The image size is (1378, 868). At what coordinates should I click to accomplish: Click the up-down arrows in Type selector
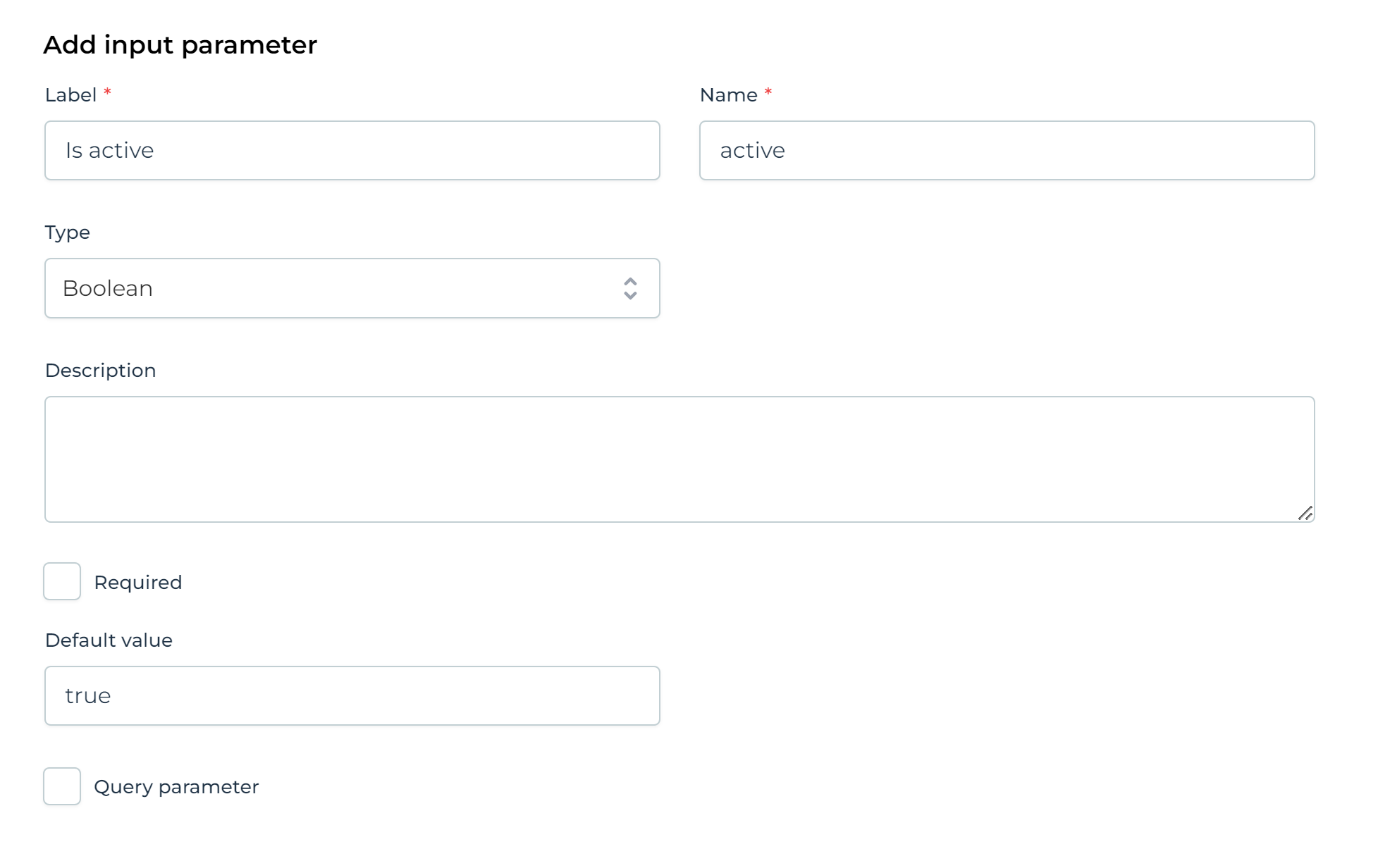point(630,288)
